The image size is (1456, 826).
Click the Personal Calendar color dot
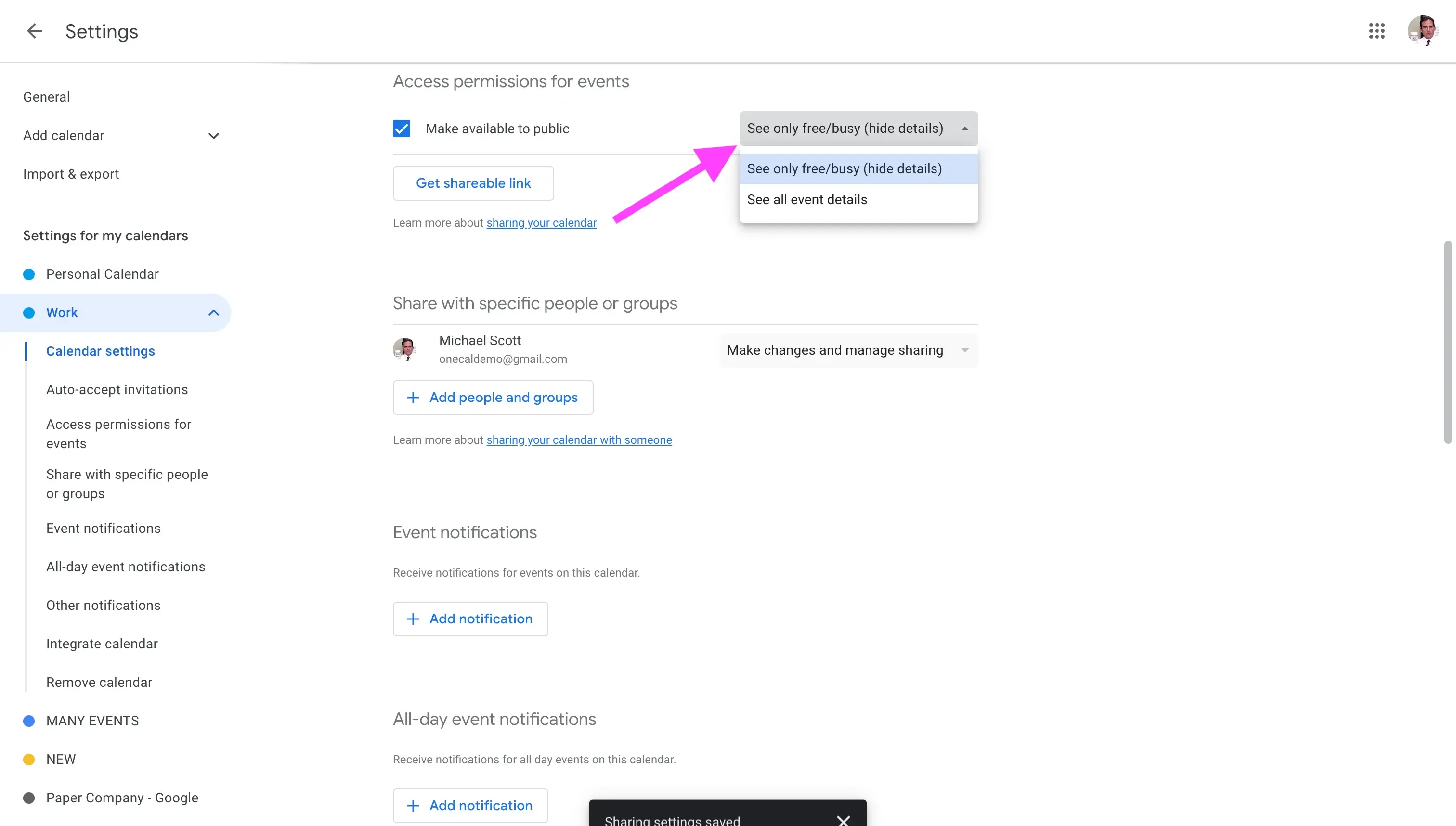[29, 274]
